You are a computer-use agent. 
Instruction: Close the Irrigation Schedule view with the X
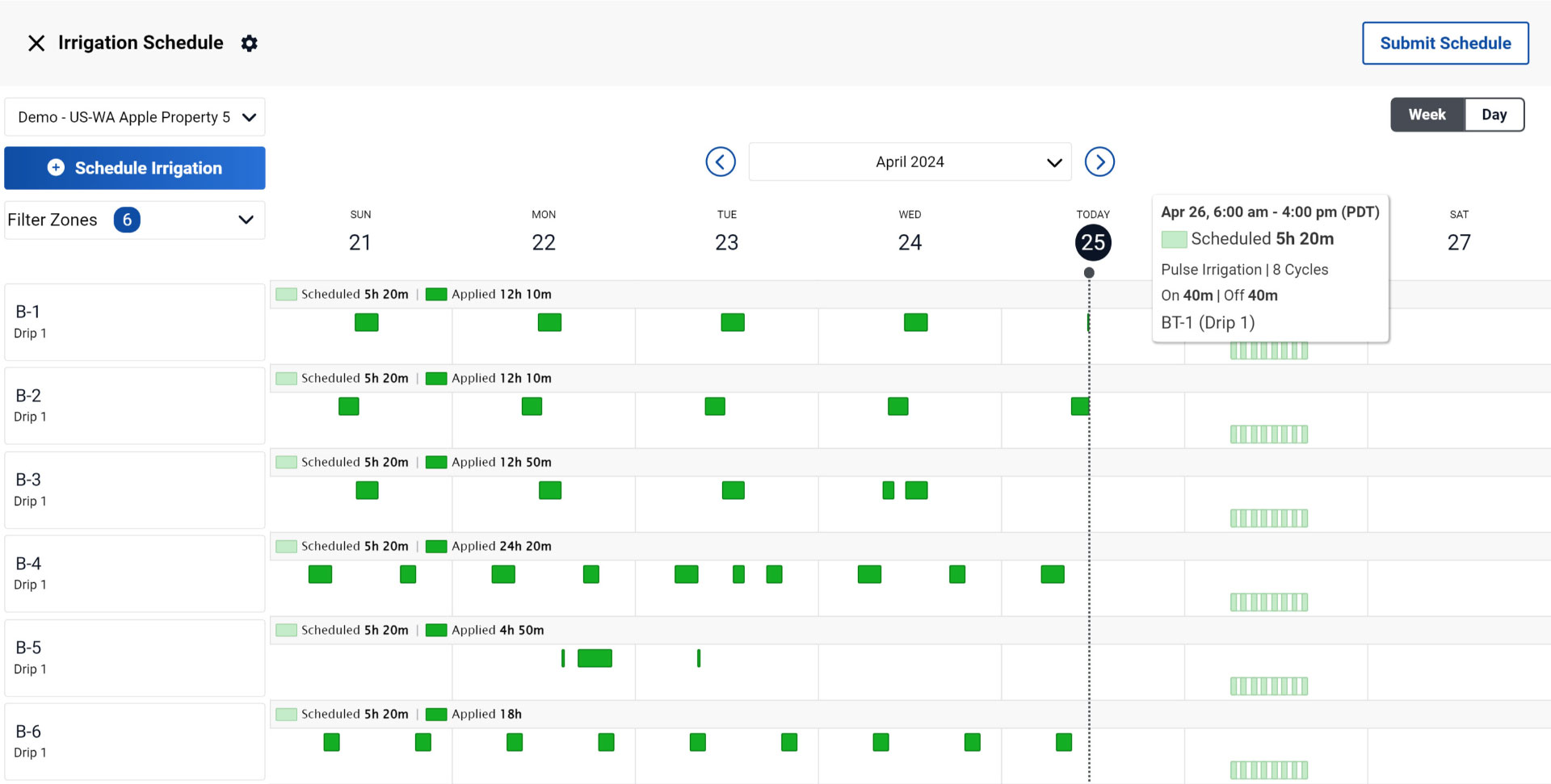tap(36, 43)
